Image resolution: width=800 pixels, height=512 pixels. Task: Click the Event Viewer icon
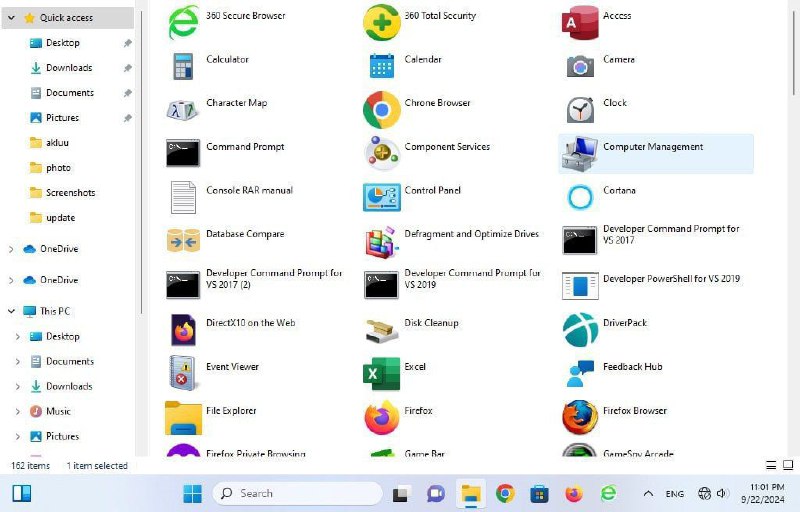coord(183,373)
